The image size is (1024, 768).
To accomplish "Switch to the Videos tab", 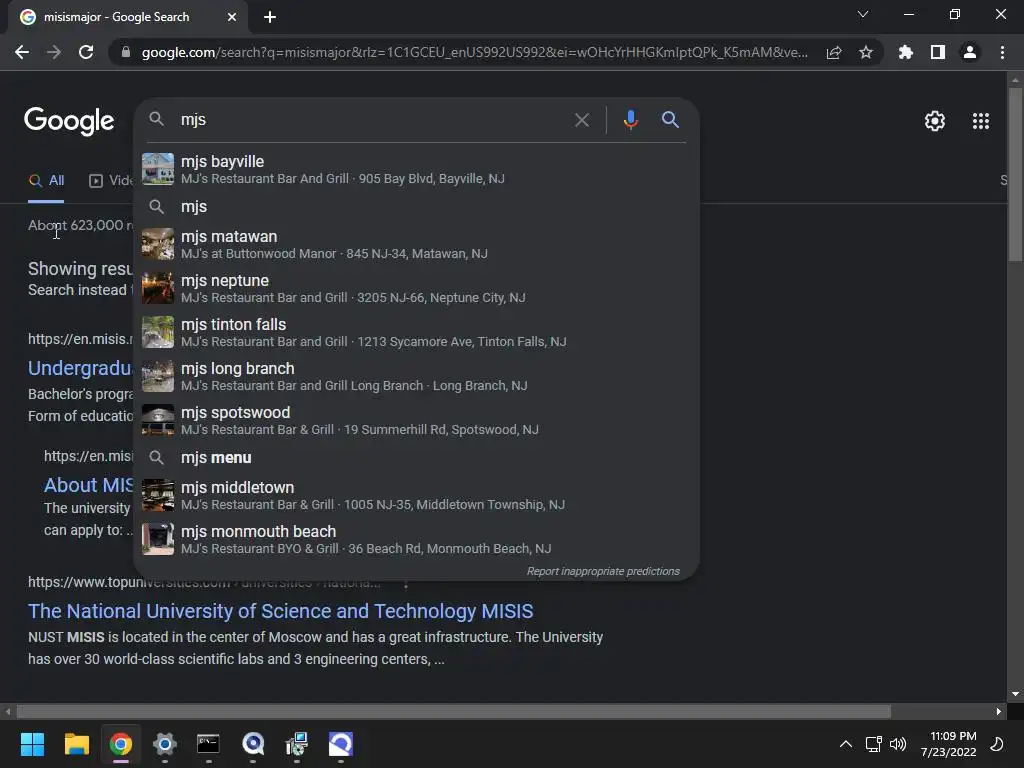I will (x=111, y=180).
